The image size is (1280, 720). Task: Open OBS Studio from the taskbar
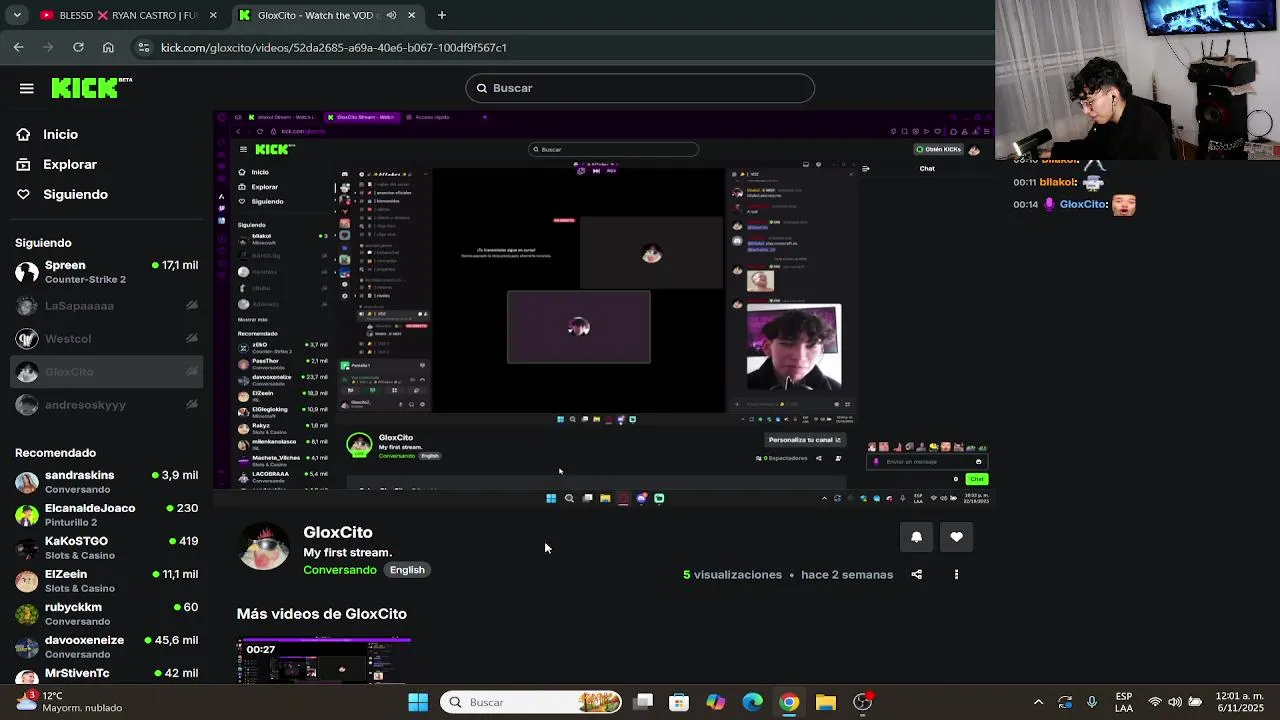click(x=862, y=702)
